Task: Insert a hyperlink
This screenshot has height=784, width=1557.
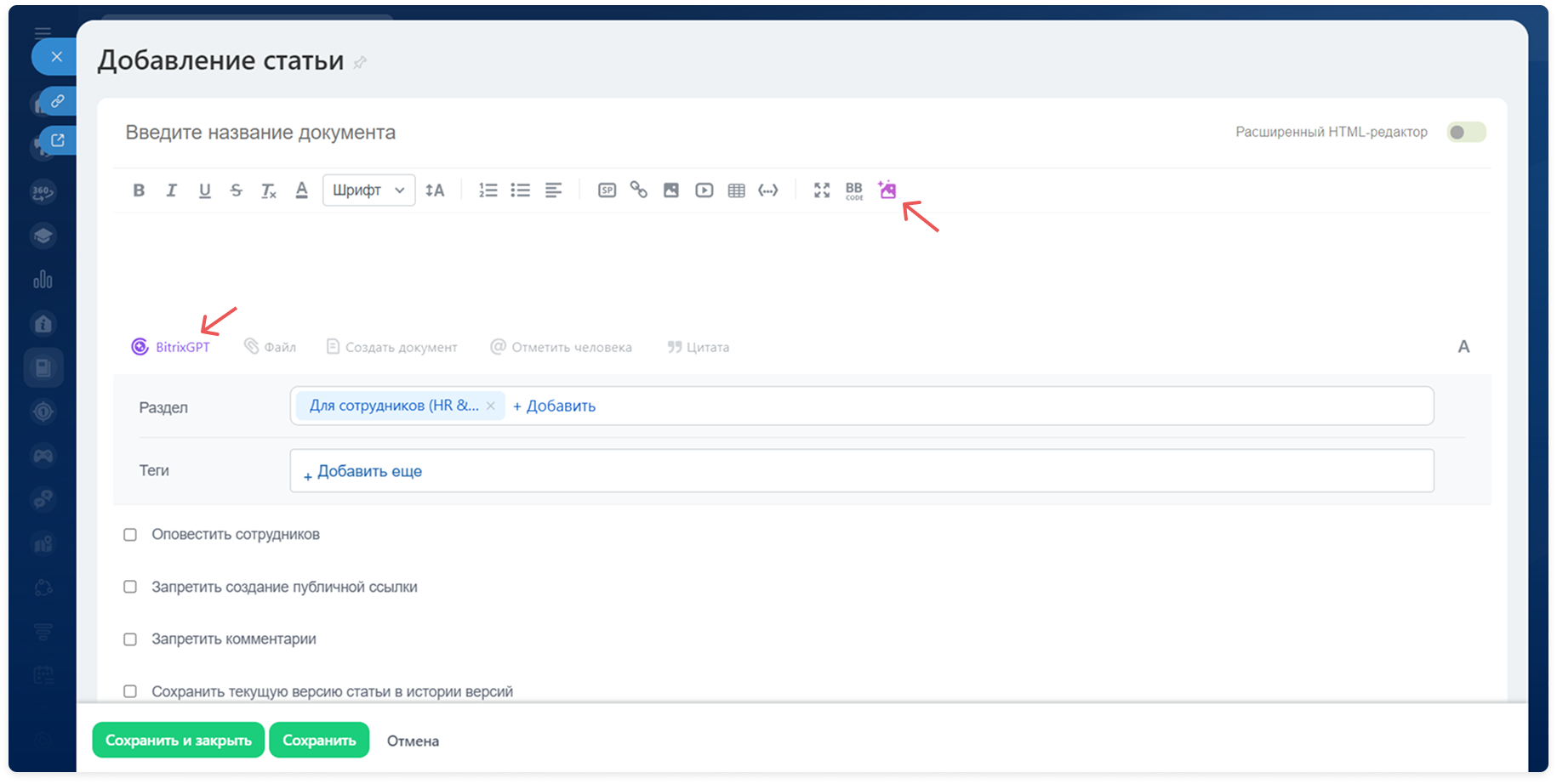Action: click(639, 190)
